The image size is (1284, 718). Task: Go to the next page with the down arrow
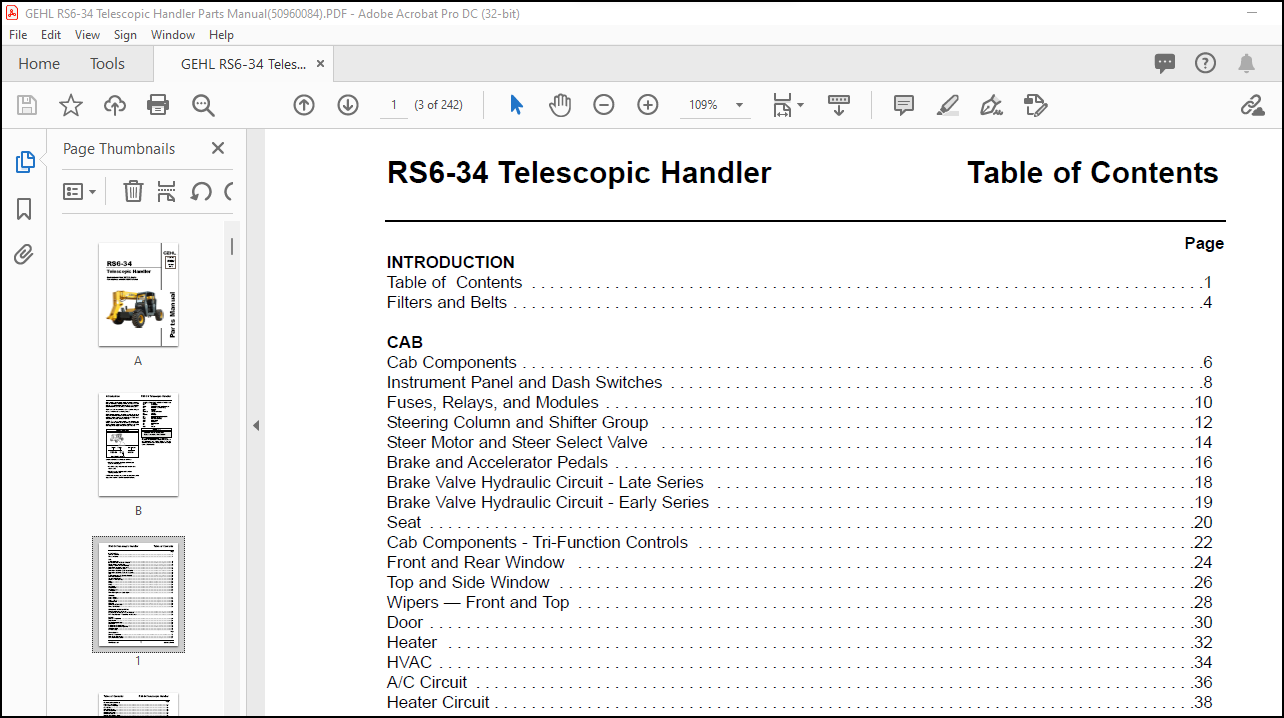(x=348, y=105)
